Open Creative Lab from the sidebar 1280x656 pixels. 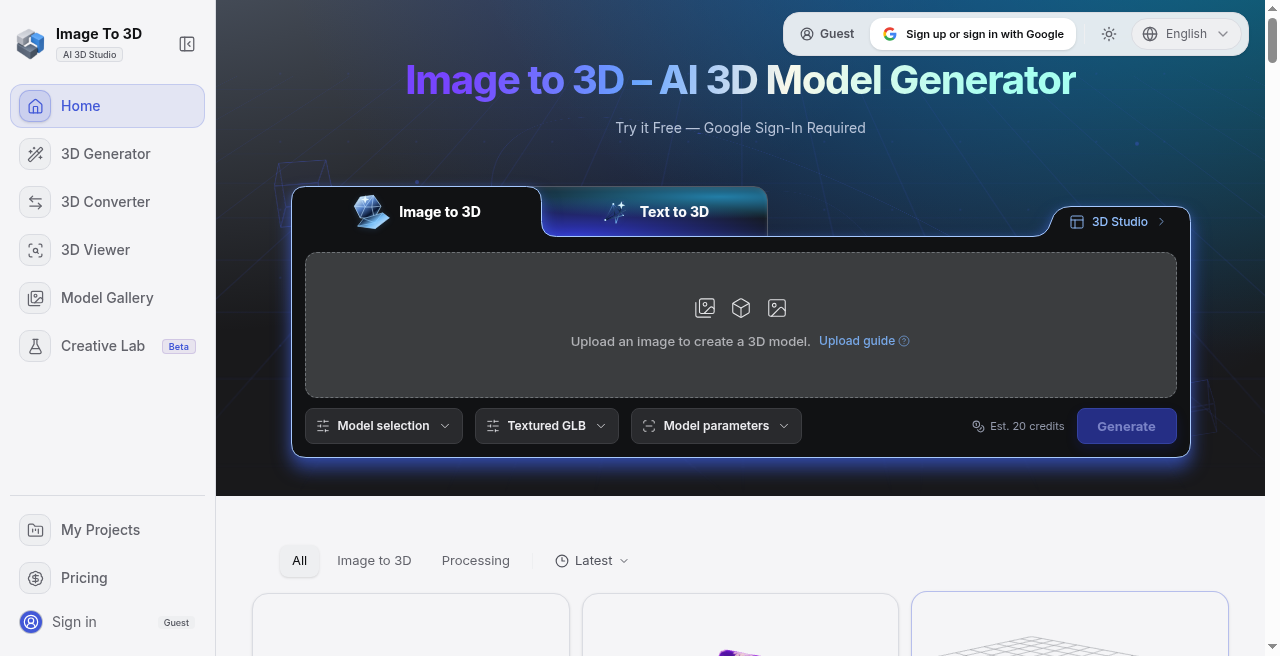tap(108, 346)
